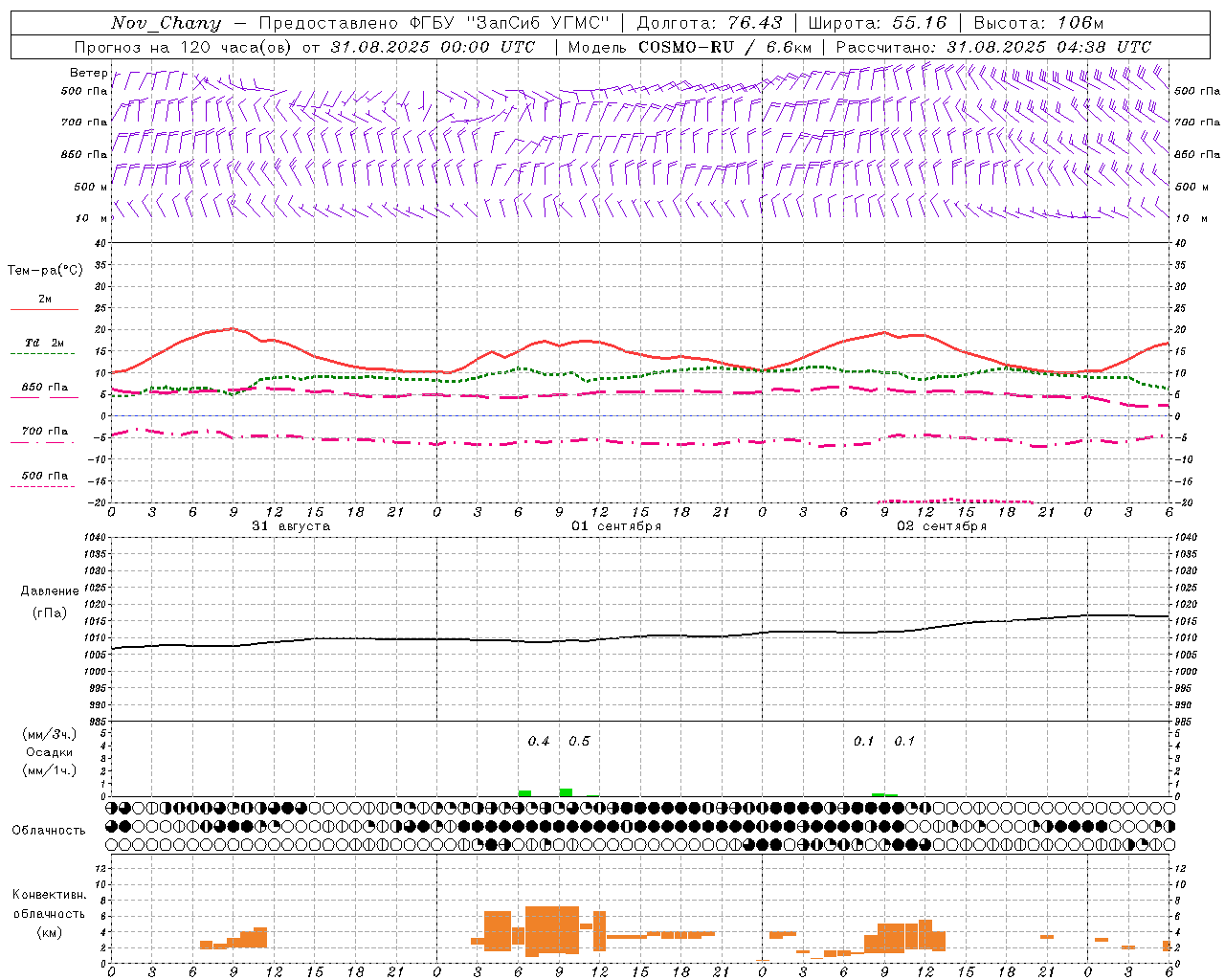Click the longitude value "Долгота: 76.43"

point(709,23)
